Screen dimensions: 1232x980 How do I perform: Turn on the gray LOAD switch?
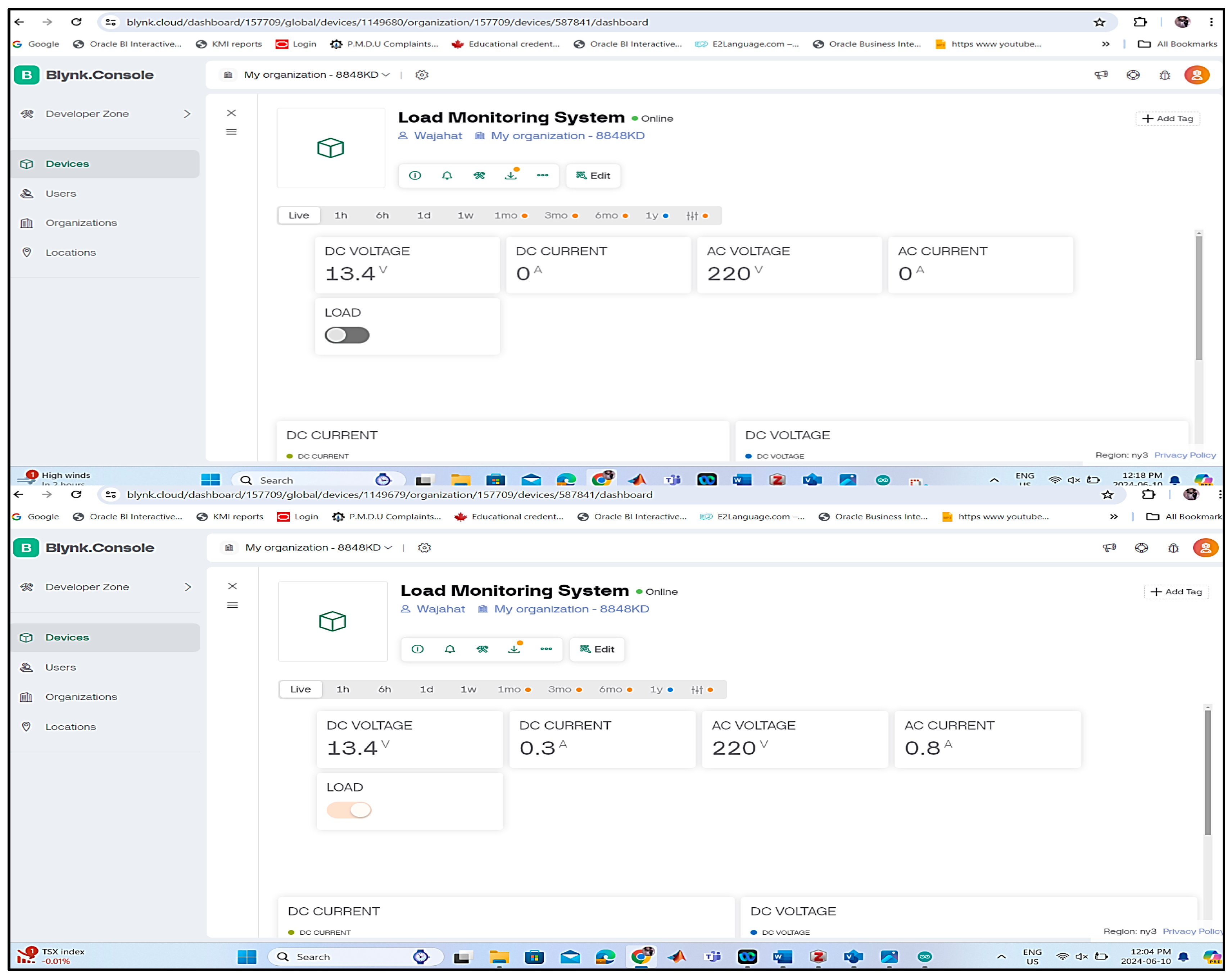(347, 335)
